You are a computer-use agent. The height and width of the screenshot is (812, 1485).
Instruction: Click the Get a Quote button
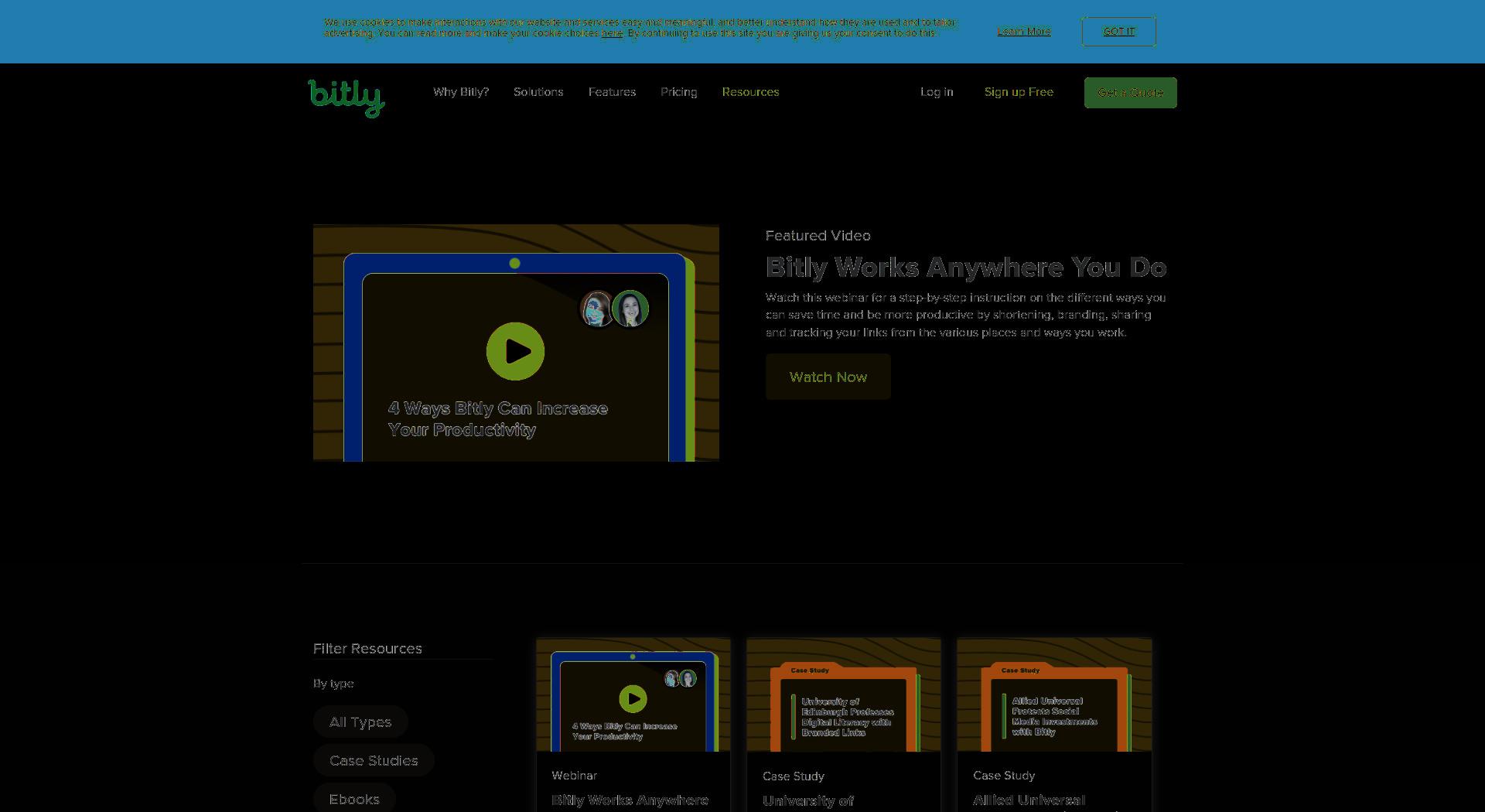click(x=1130, y=93)
